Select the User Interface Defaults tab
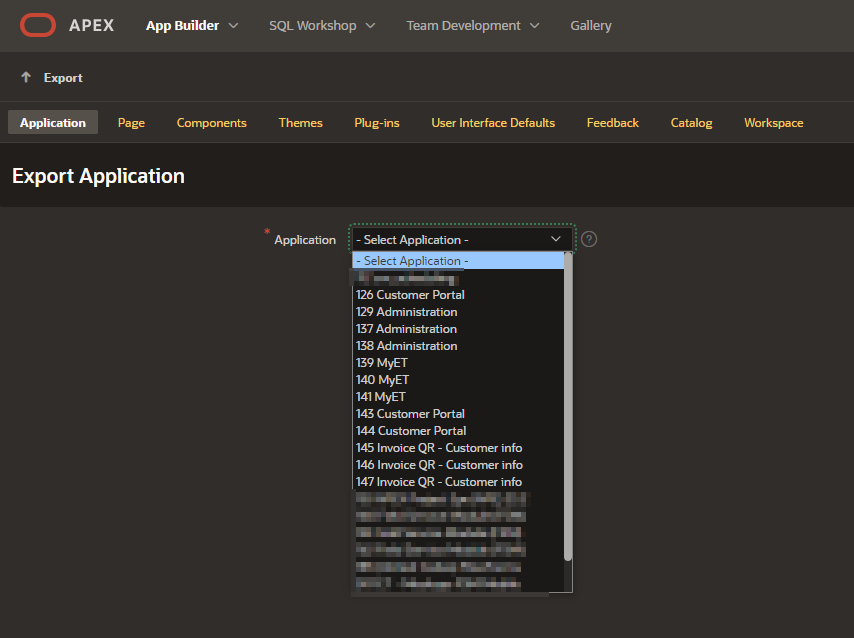The width and height of the screenshot is (854, 638). click(492, 122)
